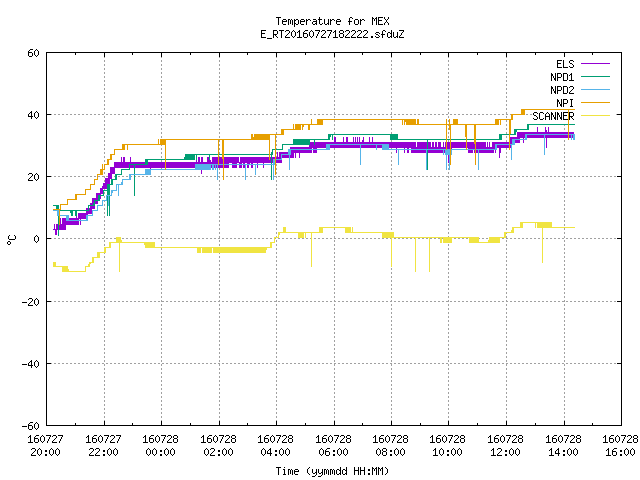The width and height of the screenshot is (640, 480).
Task: Click the yellow SCANNER legend line sample
Action: pos(595,116)
